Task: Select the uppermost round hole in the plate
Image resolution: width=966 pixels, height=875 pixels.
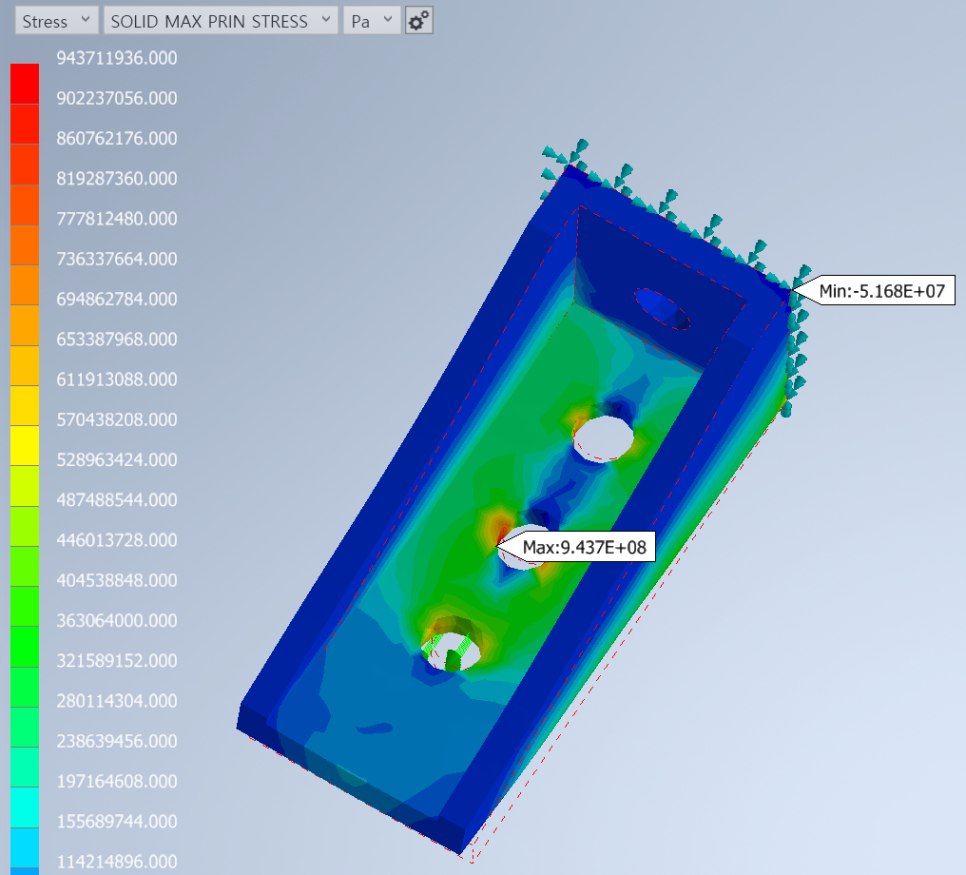Action: pos(605,438)
